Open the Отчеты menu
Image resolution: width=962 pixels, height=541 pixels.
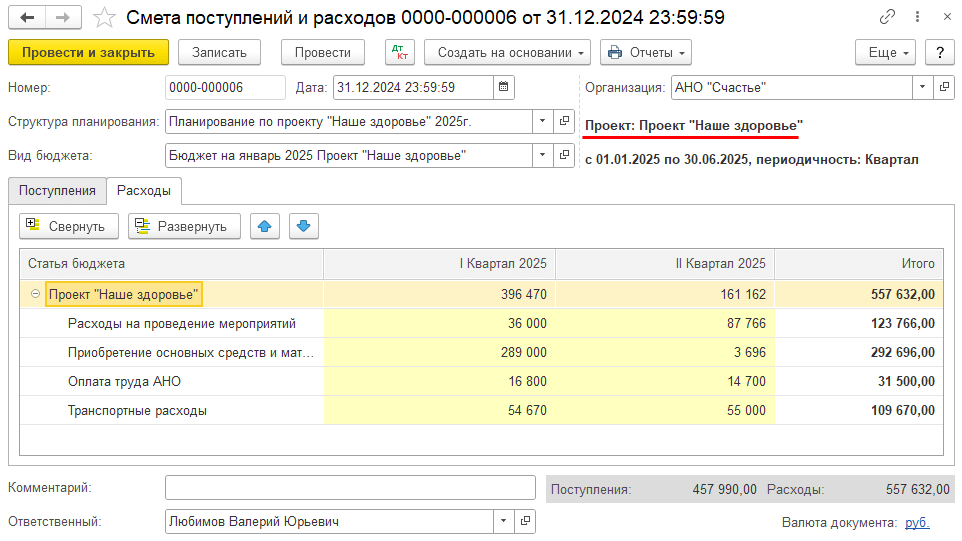(646, 53)
